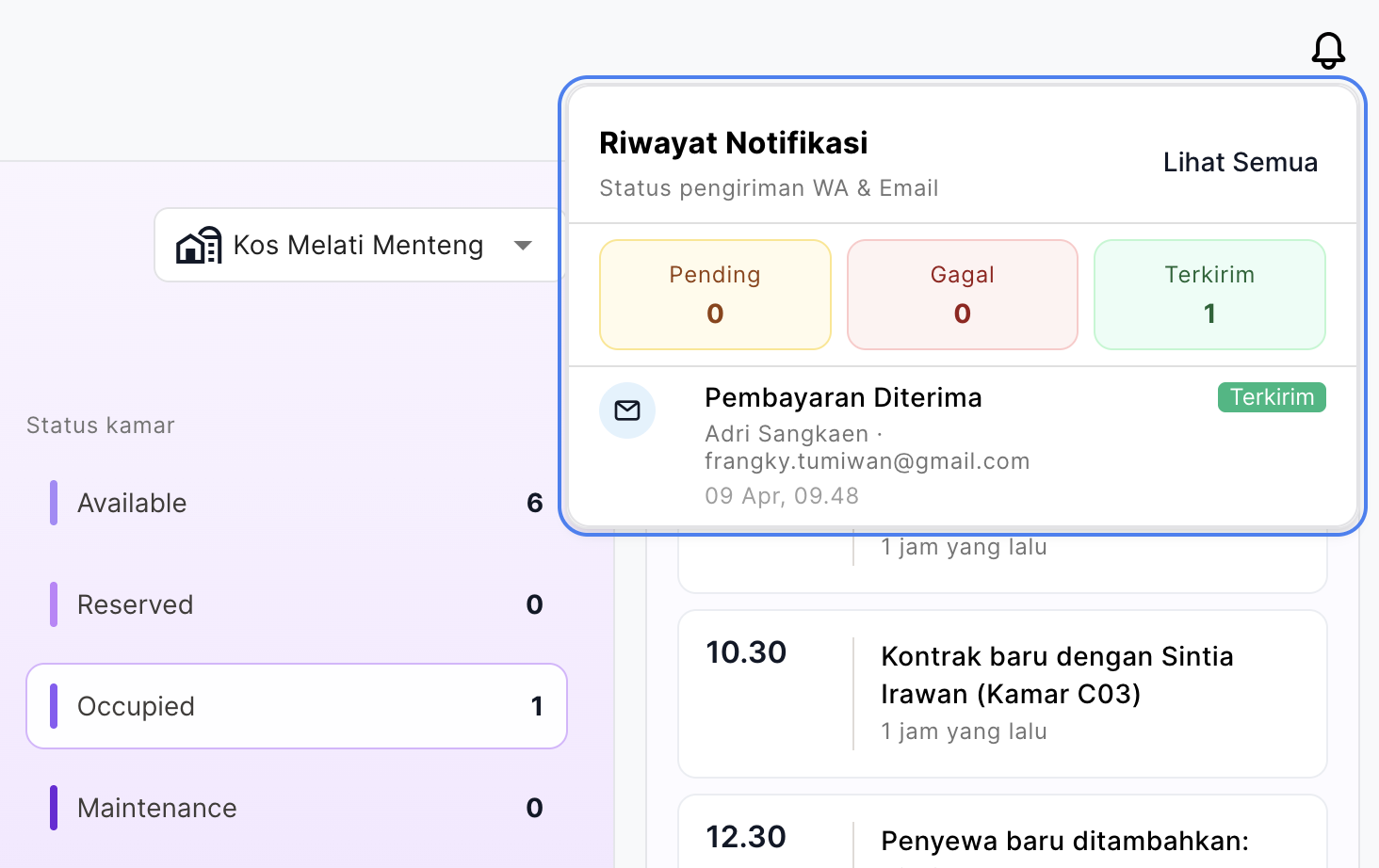Filter rooms by Reserved status

[297, 604]
